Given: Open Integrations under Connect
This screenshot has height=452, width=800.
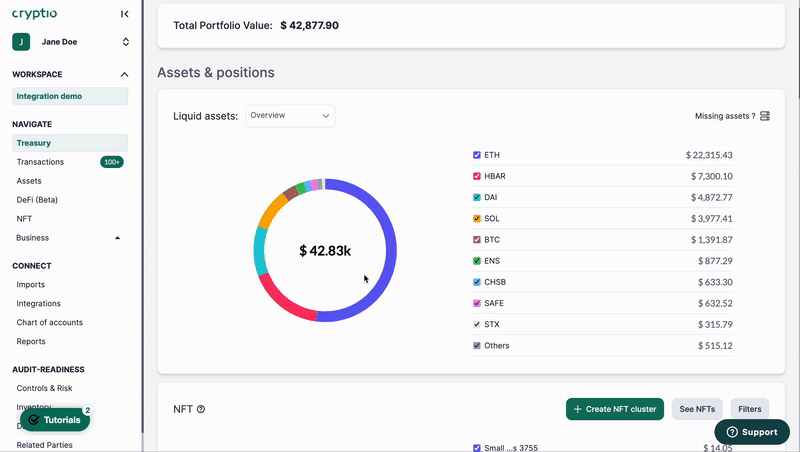Looking at the screenshot, I should tap(38, 303).
